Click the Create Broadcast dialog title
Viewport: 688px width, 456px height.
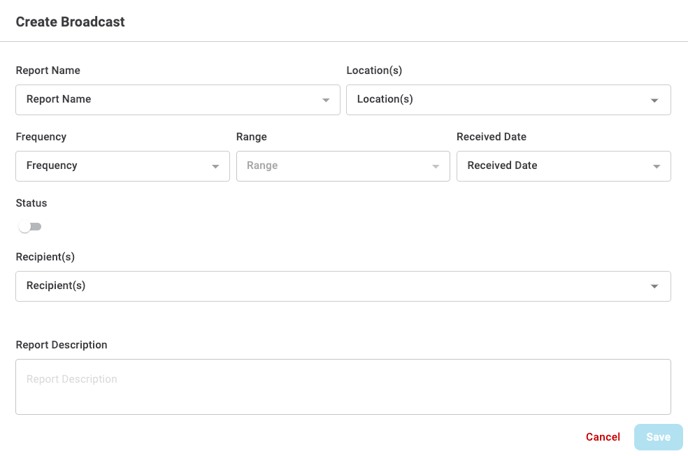point(70,22)
